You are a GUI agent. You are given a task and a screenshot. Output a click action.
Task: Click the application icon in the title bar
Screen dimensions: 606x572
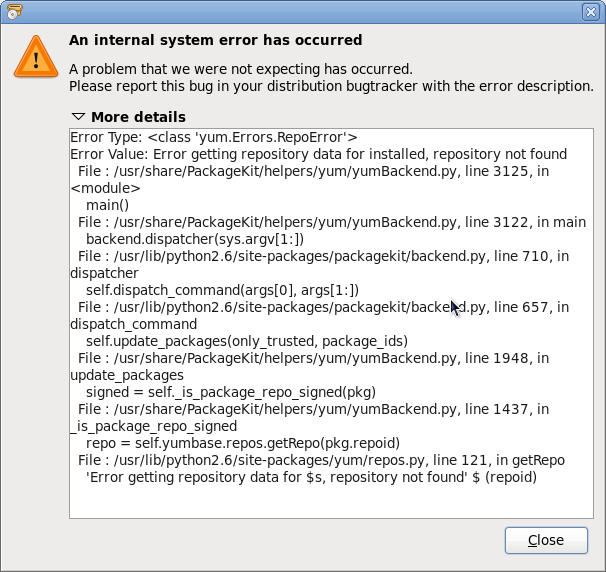[x=14, y=11]
